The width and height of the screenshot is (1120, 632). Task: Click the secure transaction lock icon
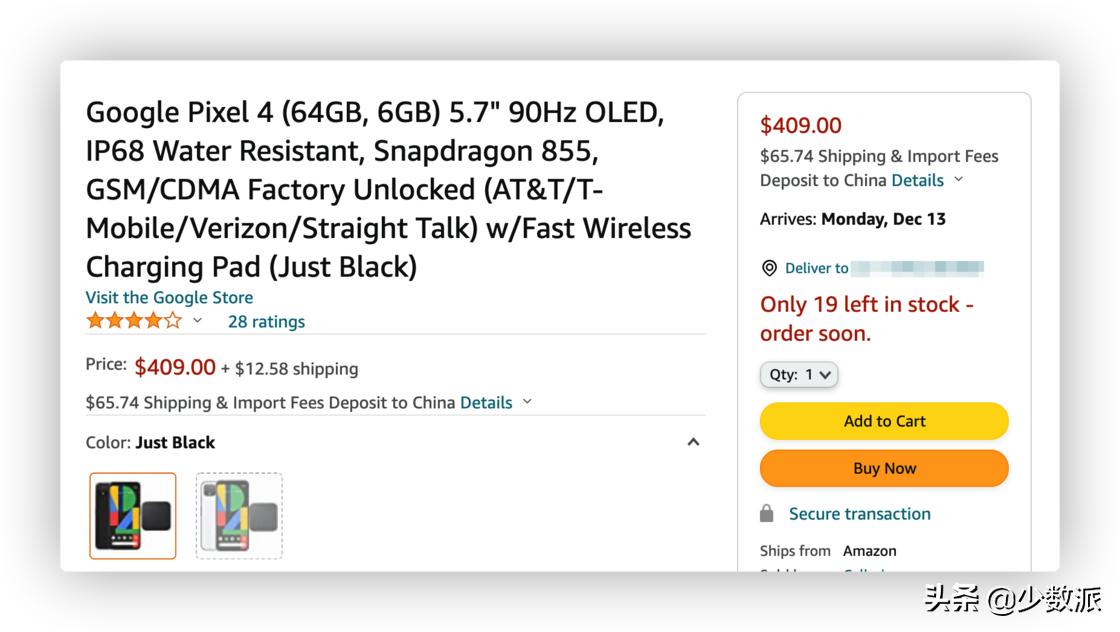[x=767, y=514]
